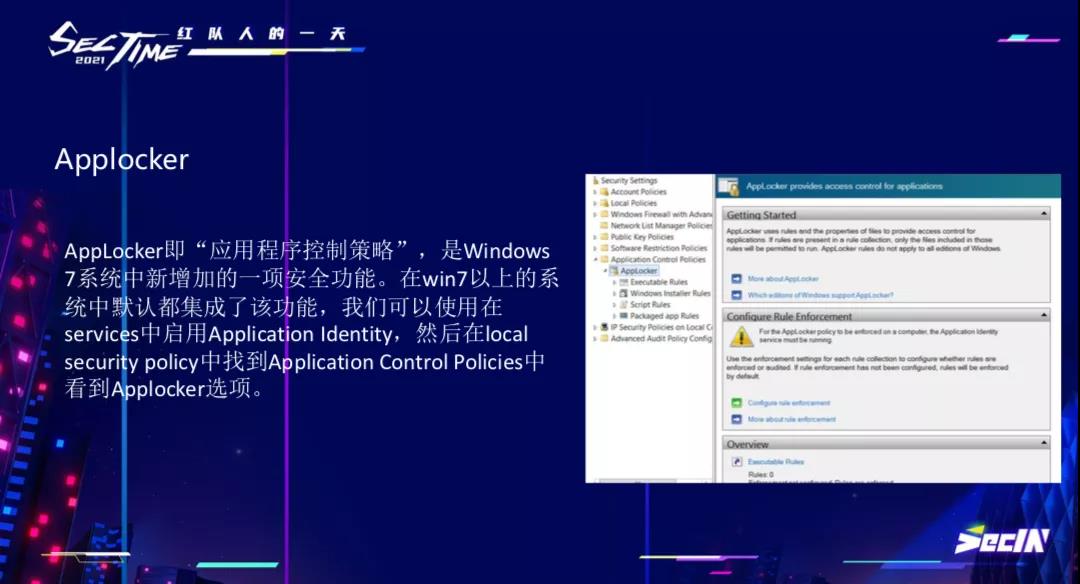Collapse the AppLocker tree node
1080x584 pixels.
tap(605, 271)
